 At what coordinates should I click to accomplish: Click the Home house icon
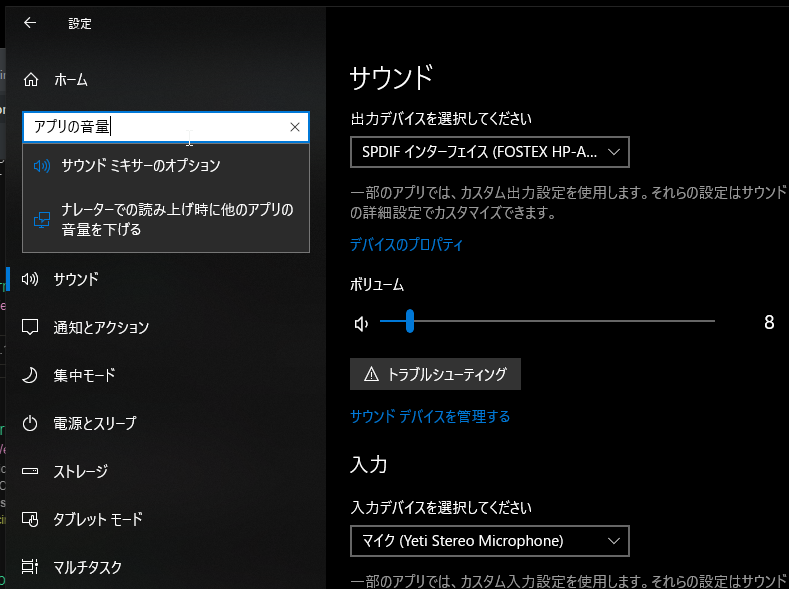[x=31, y=80]
